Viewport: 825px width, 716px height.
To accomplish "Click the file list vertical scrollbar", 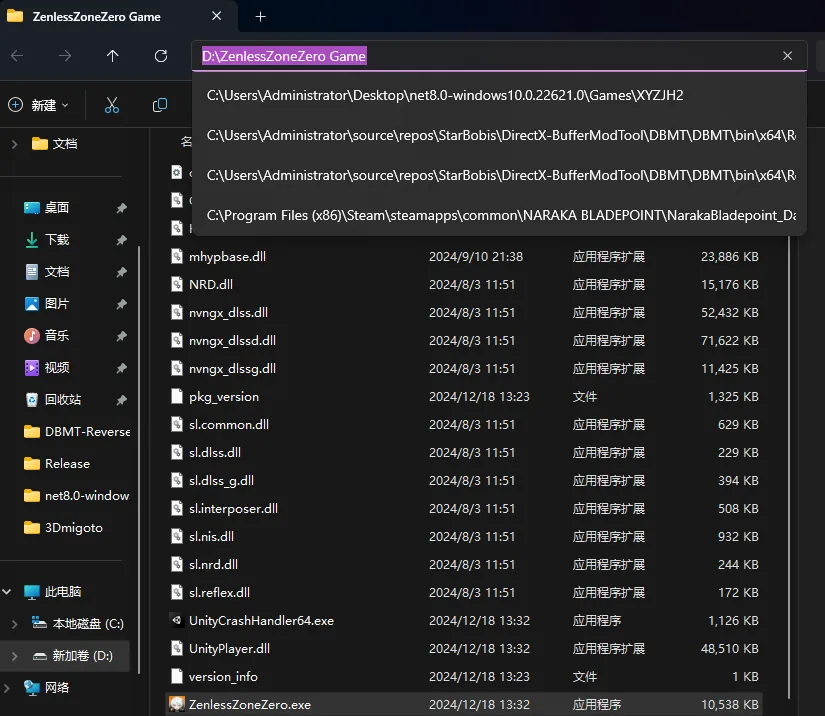I will (789, 467).
